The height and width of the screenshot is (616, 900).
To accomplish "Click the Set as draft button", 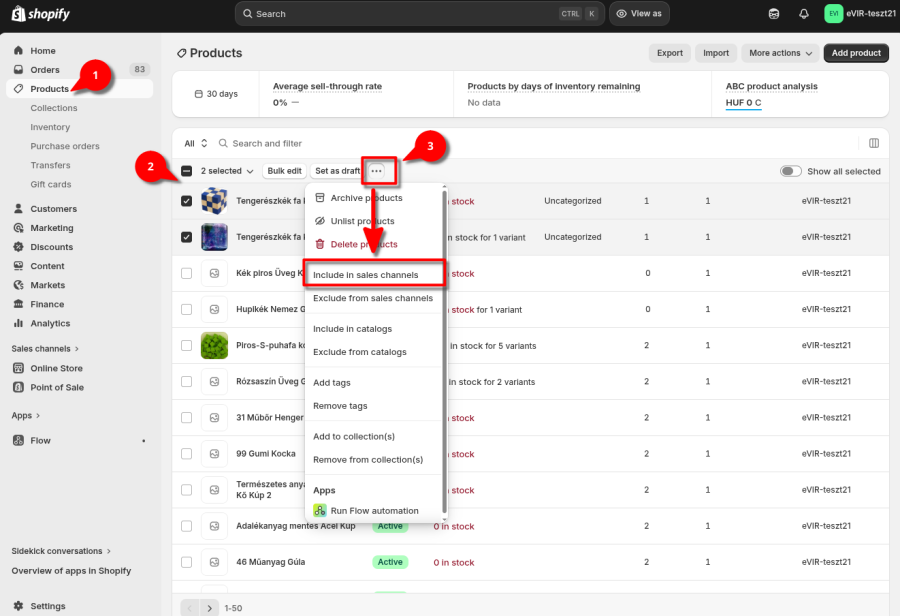I will pos(337,171).
